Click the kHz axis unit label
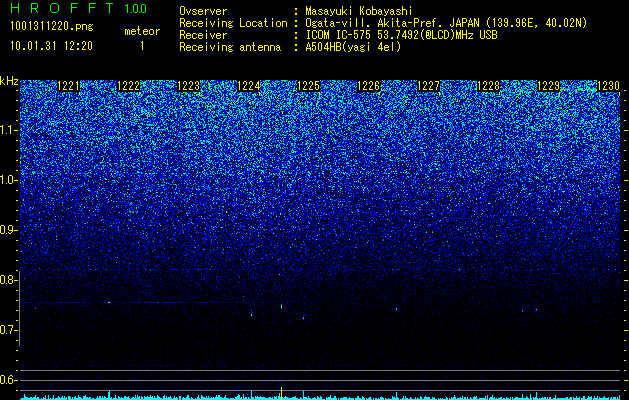629x400 pixels. coord(9,81)
